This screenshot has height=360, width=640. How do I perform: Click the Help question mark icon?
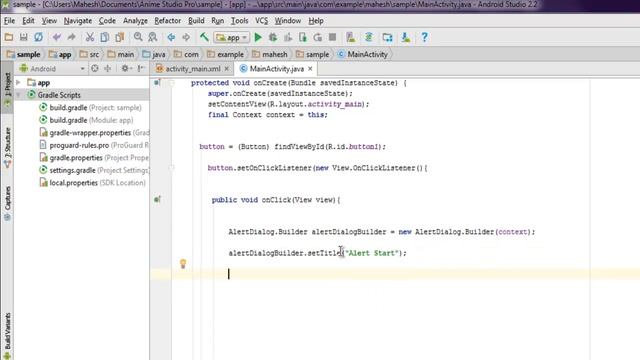[424, 38]
